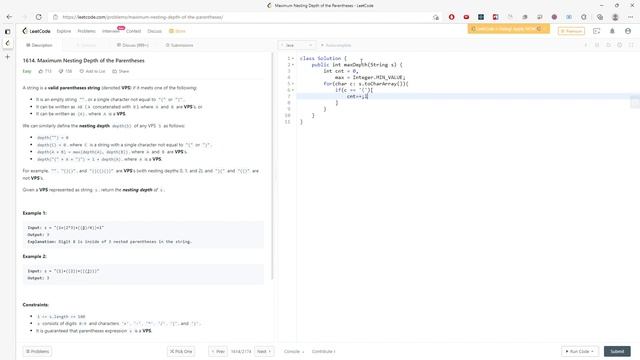This screenshot has height=360, width=640.
Task: Open the Problems list button at bottom
Action: [x=37, y=351]
